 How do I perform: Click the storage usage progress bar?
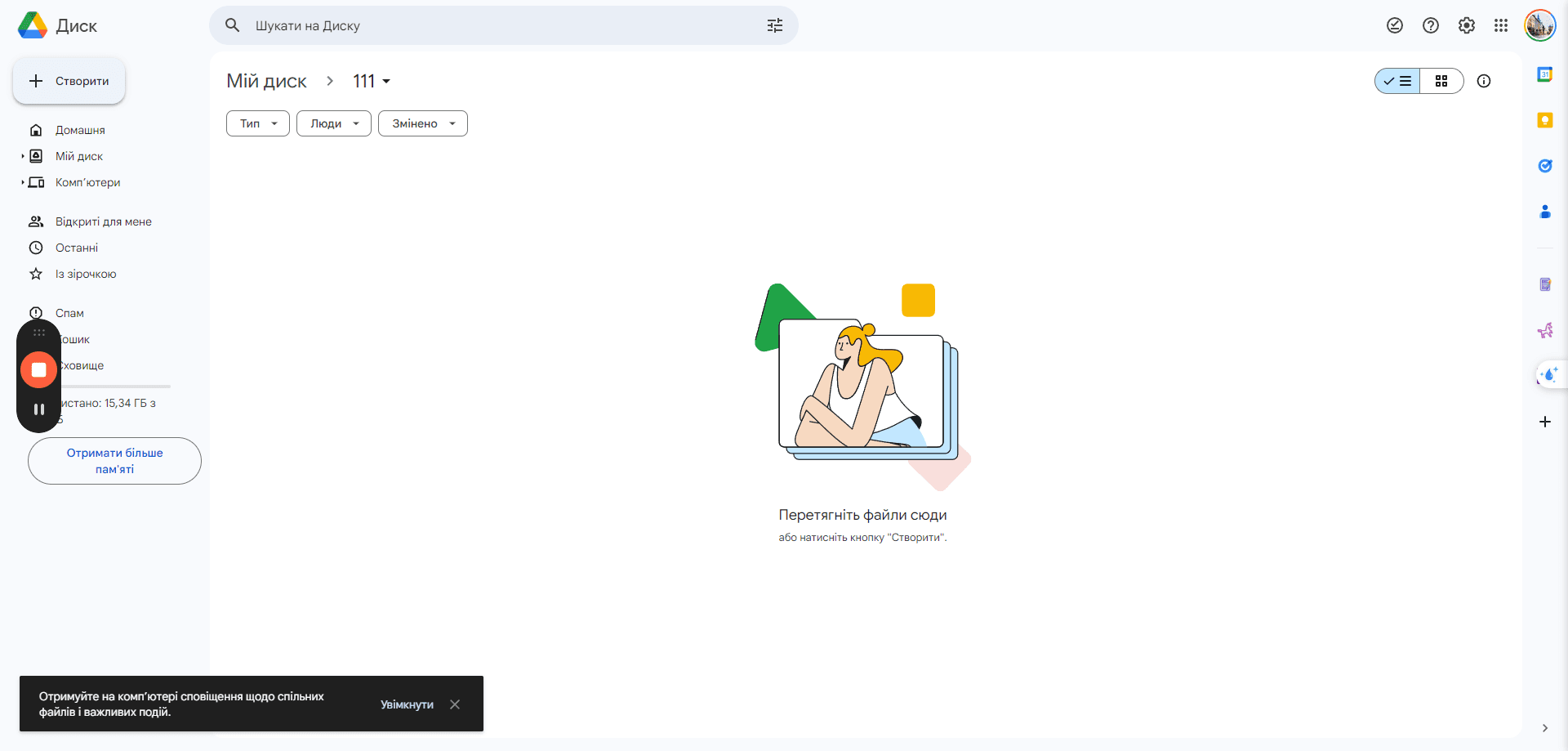[x=114, y=386]
